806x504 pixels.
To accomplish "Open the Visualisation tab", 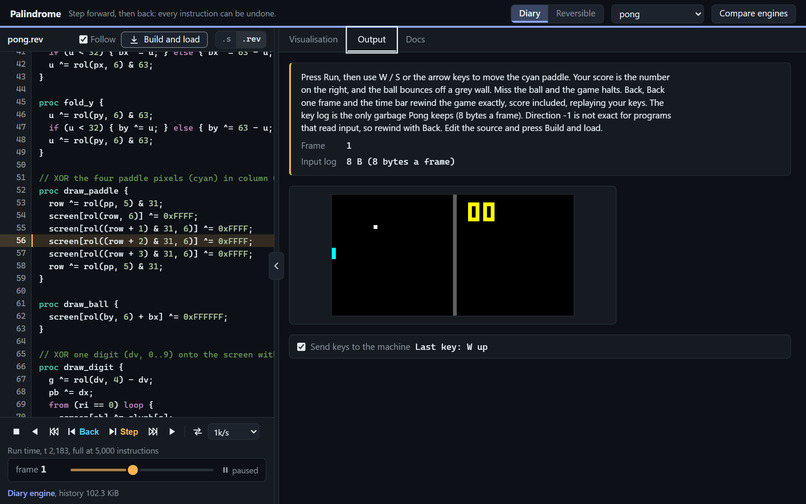I will coord(313,40).
